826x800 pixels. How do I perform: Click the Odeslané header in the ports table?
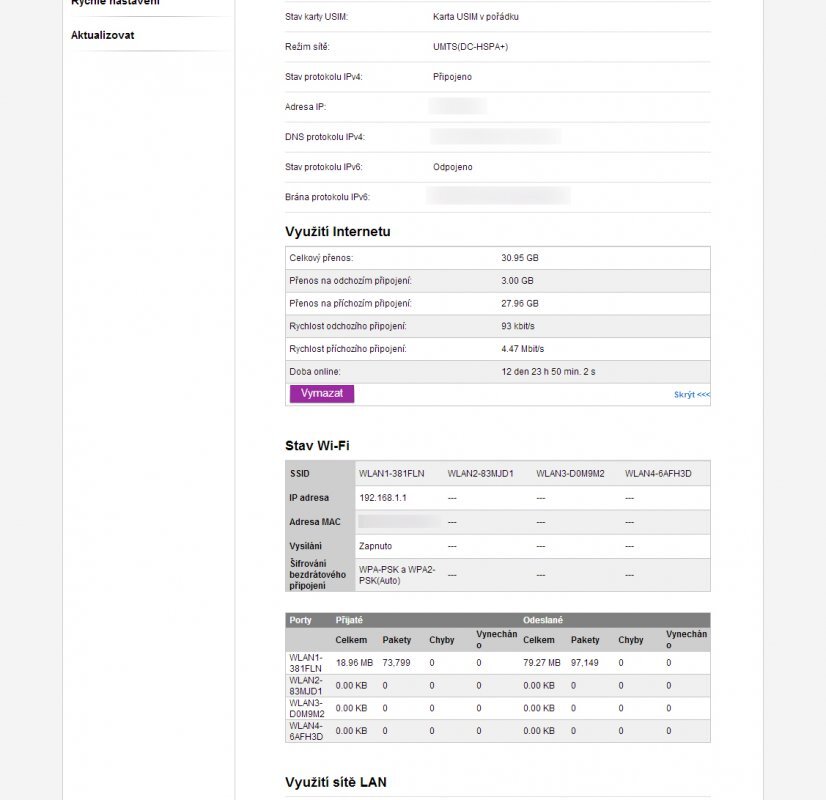coord(543,620)
